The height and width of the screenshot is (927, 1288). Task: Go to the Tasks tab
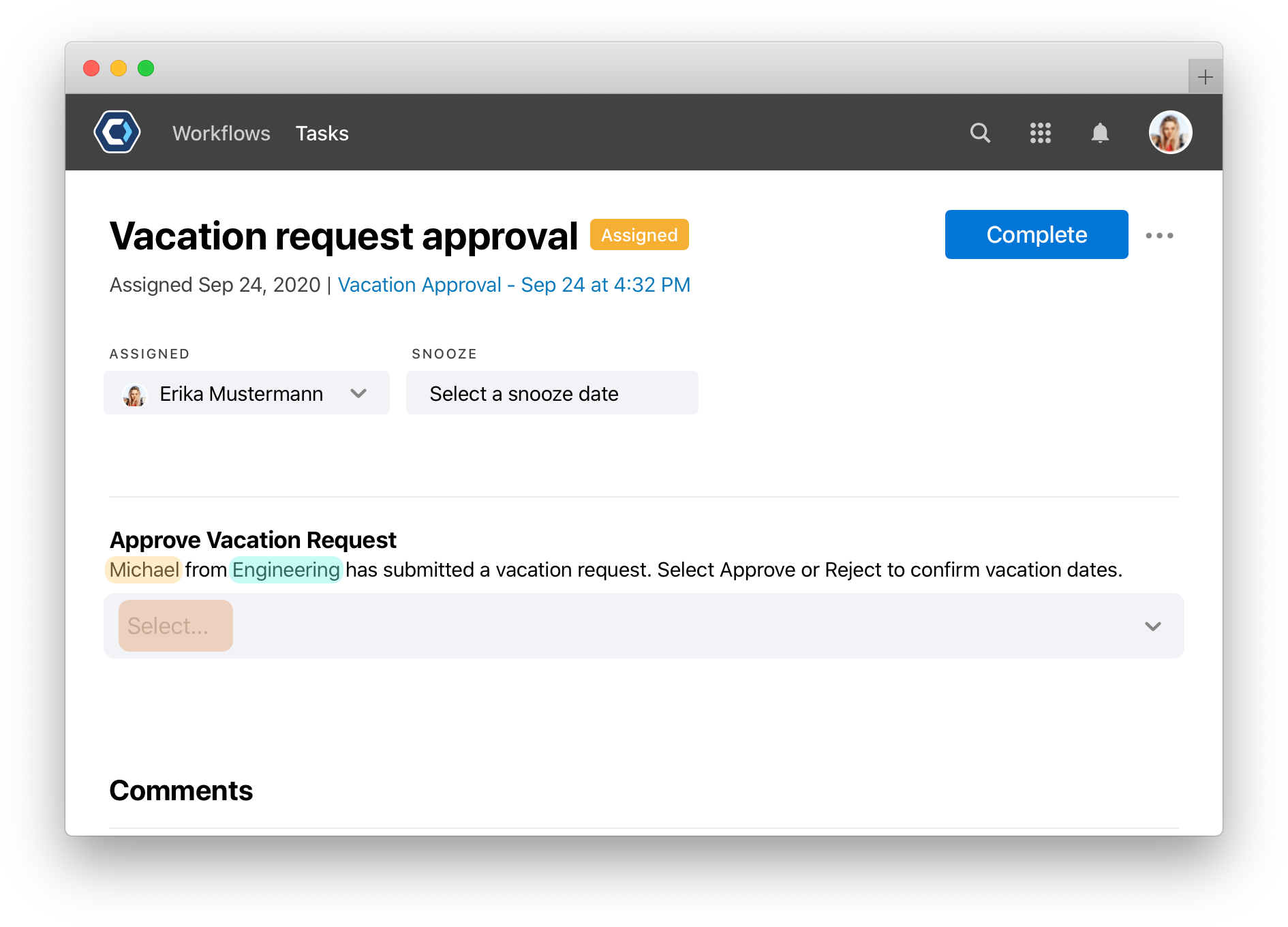coord(322,133)
